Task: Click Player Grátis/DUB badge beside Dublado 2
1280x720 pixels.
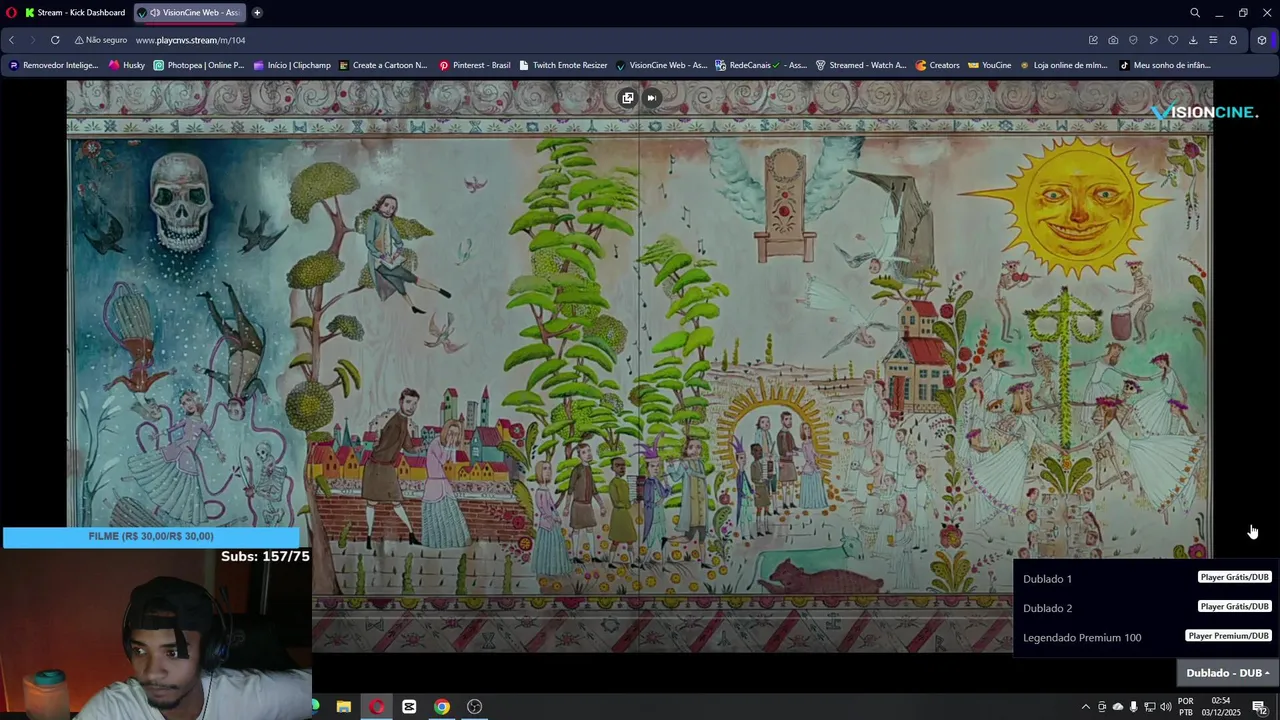Action: [x=1235, y=606]
